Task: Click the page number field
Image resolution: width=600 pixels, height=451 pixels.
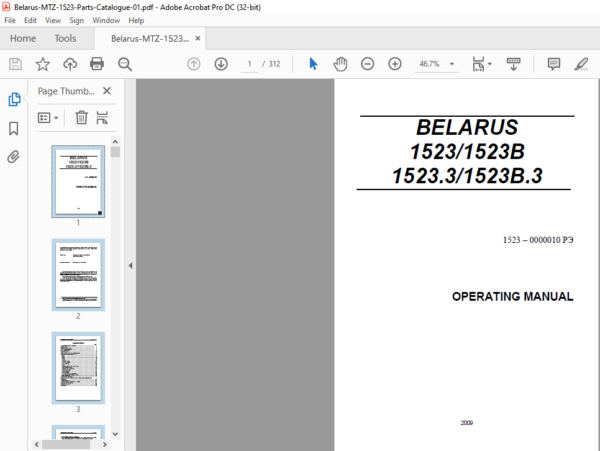Action: point(249,64)
